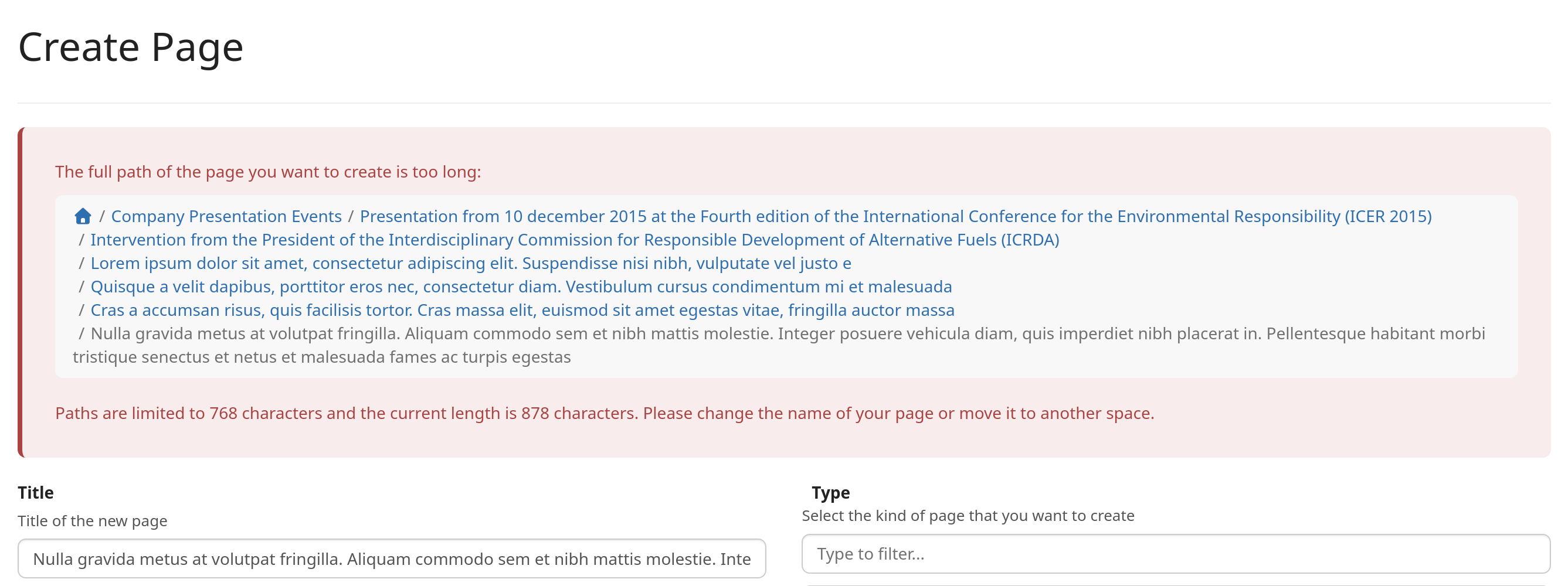Open the ICER 2015 presentation breadcrumb link
The height and width of the screenshot is (586, 1568).
(895, 217)
